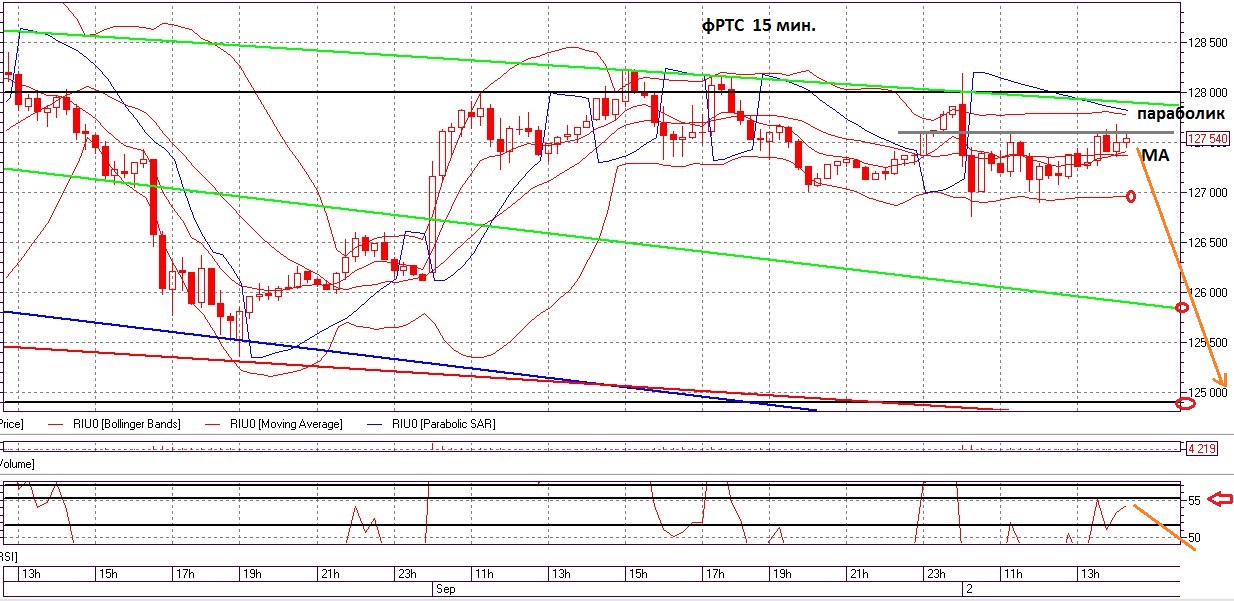Click the Price pane label
The width and height of the screenshot is (1234, 601).
click(x=12, y=424)
